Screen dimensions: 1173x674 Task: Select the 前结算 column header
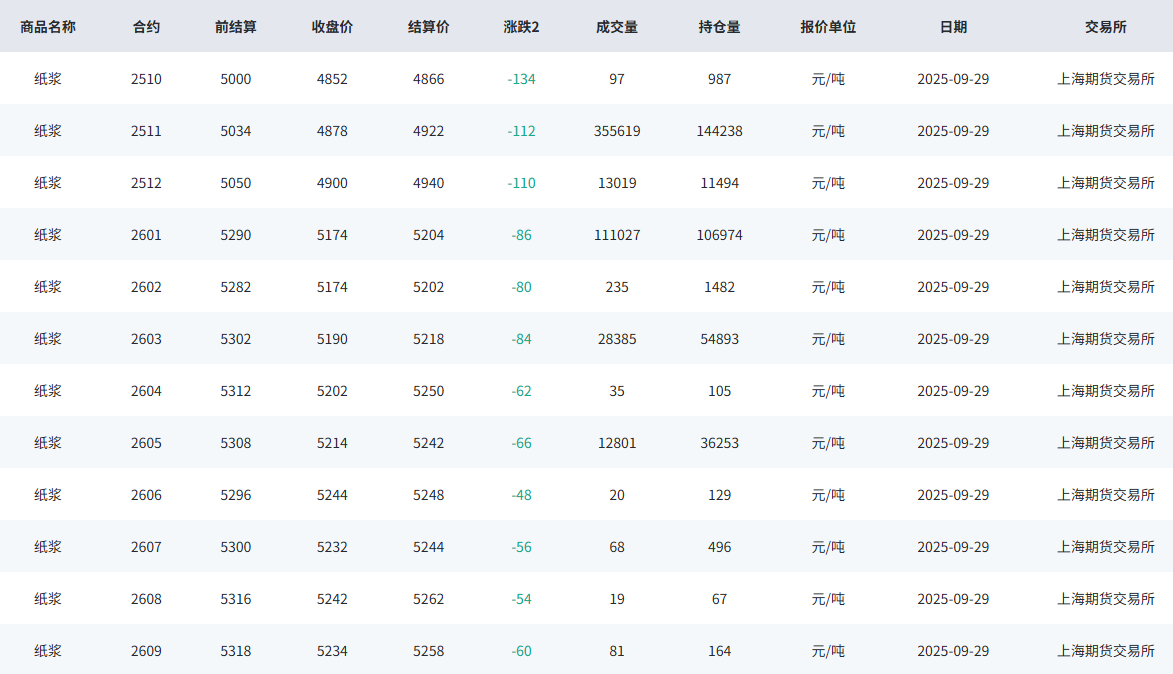click(236, 27)
